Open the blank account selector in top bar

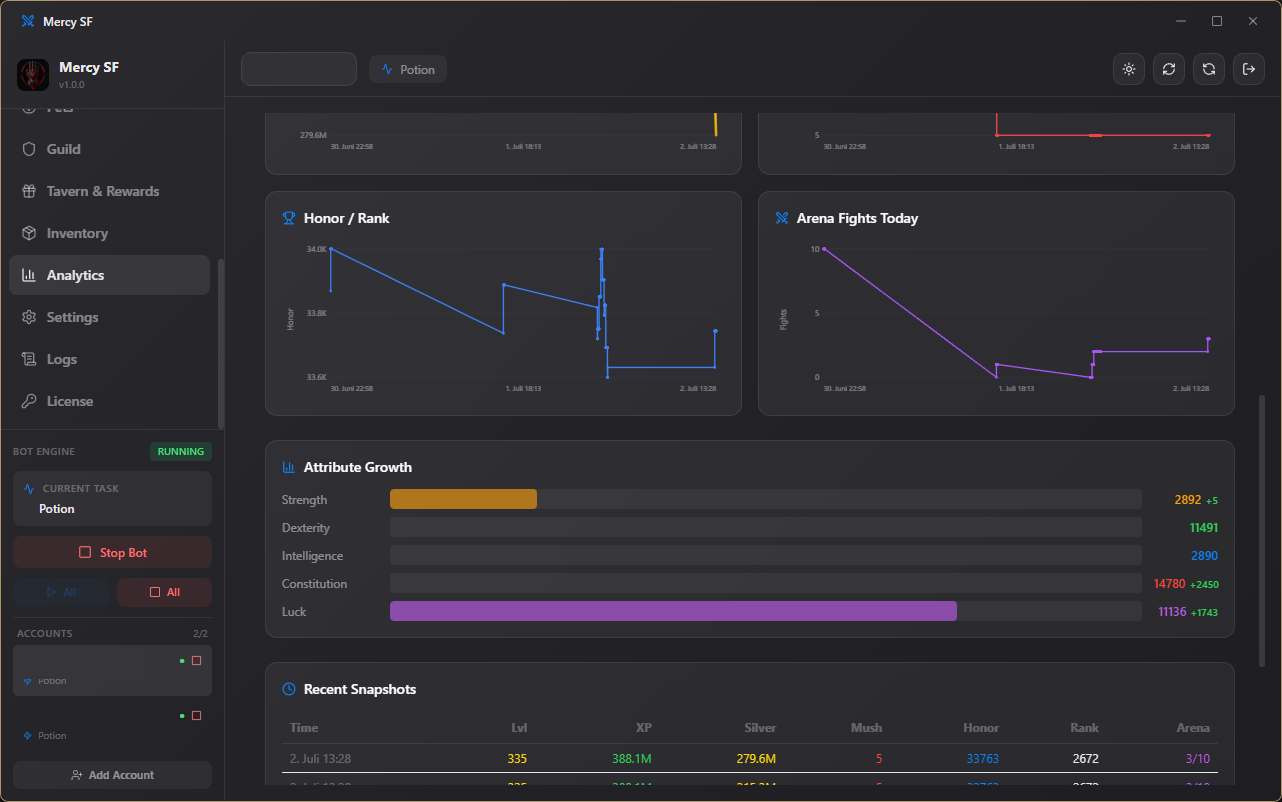point(299,69)
